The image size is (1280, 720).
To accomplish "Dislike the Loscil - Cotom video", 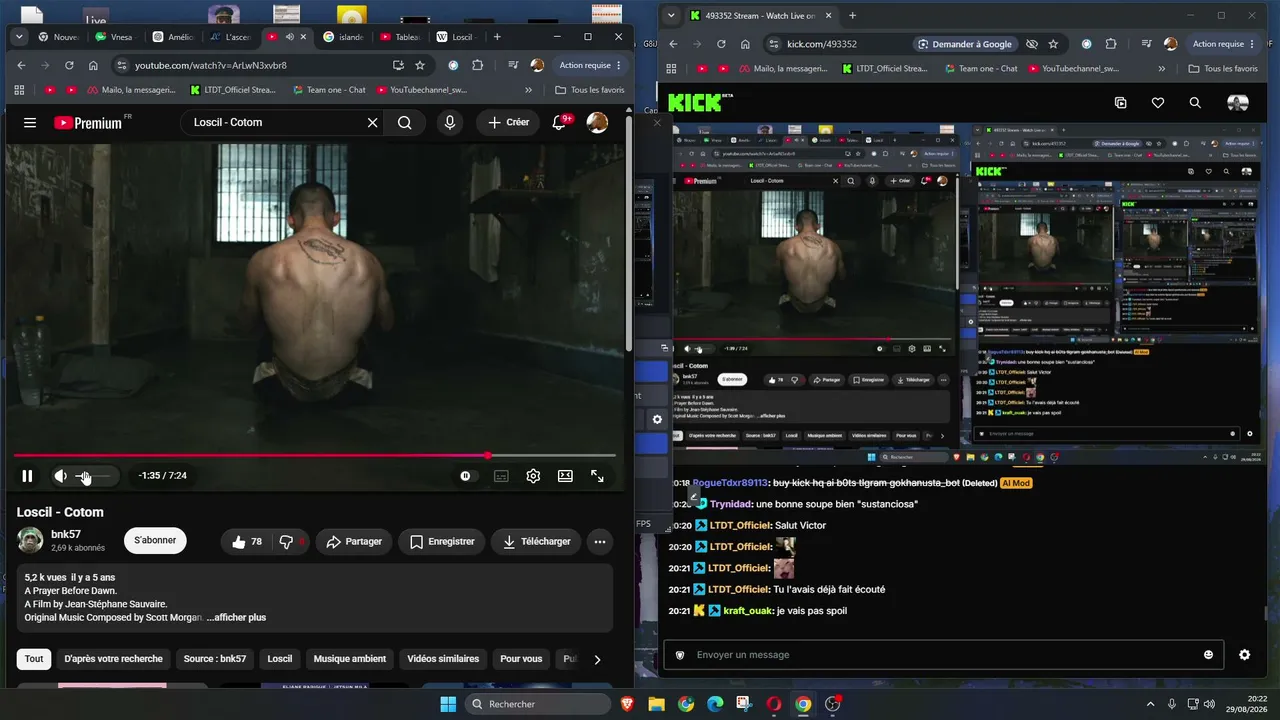I will (289, 542).
